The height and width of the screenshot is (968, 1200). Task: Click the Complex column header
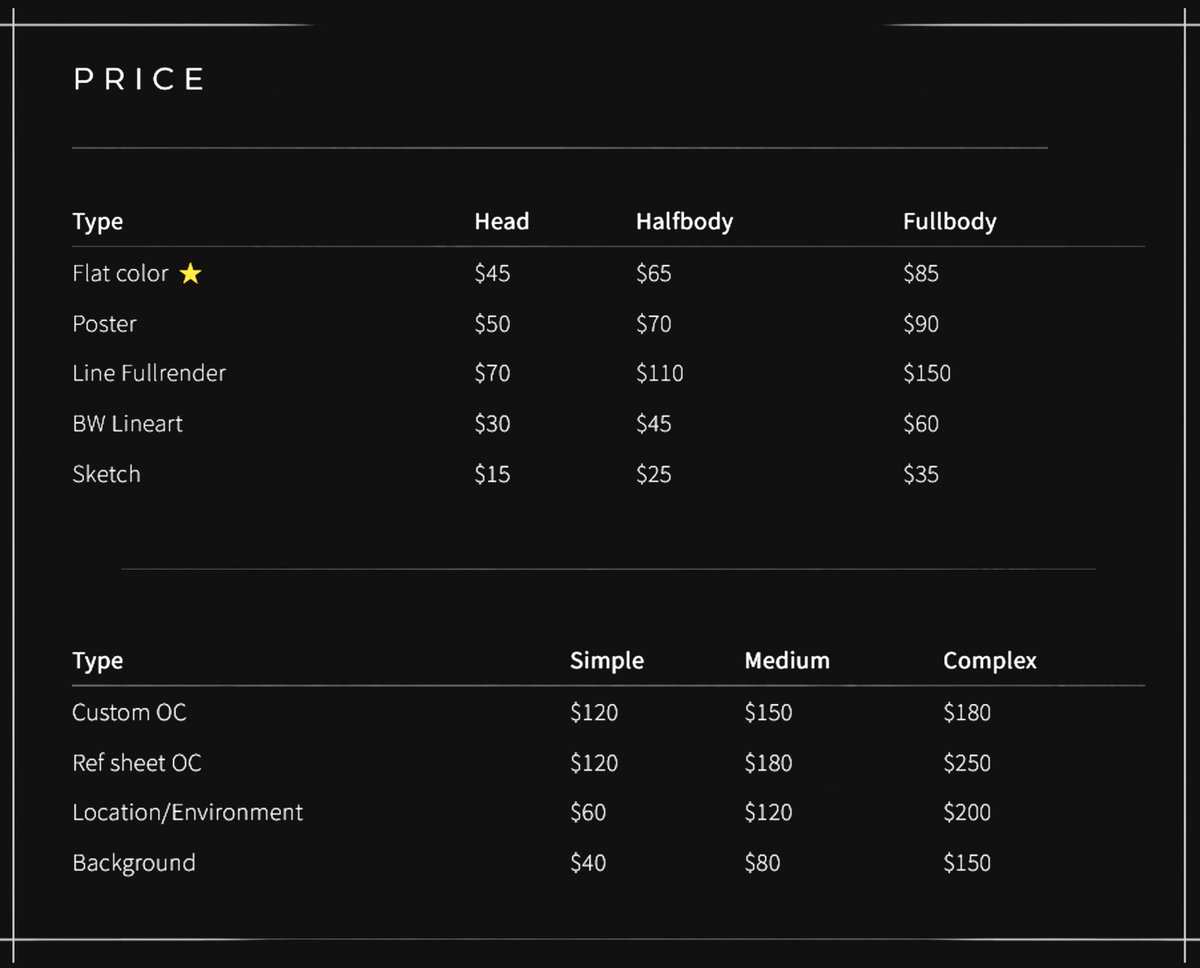(990, 661)
